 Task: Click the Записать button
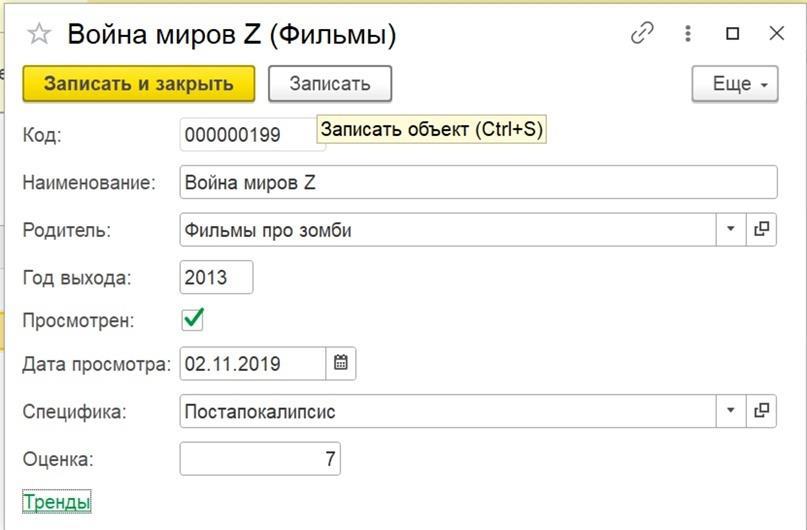[x=330, y=83]
